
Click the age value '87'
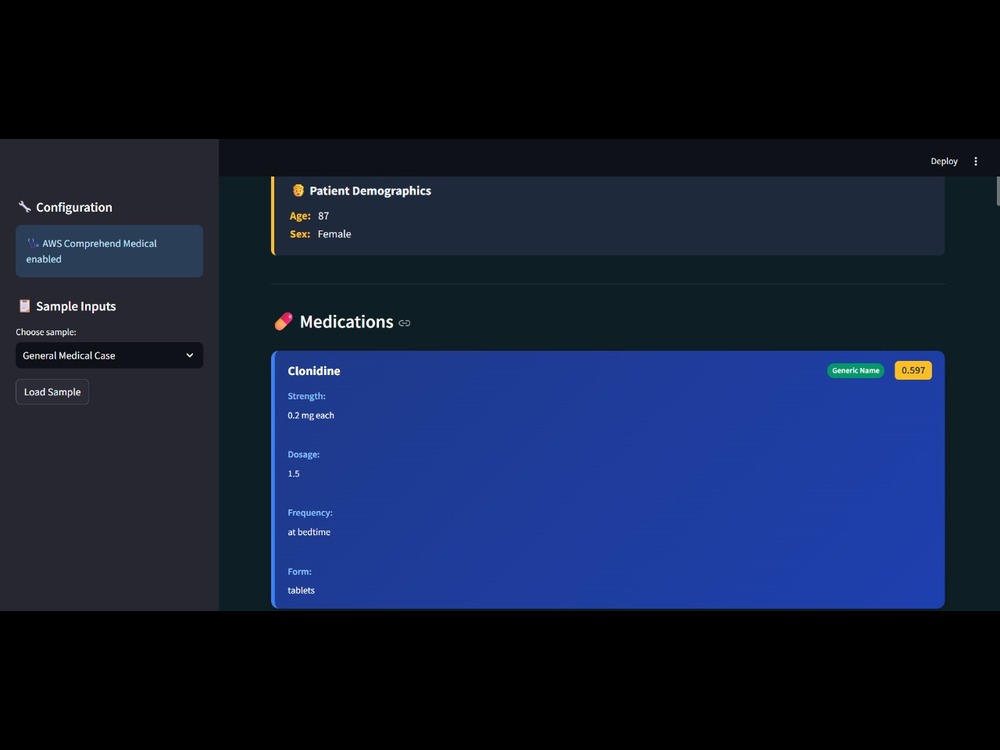click(x=323, y=216)
